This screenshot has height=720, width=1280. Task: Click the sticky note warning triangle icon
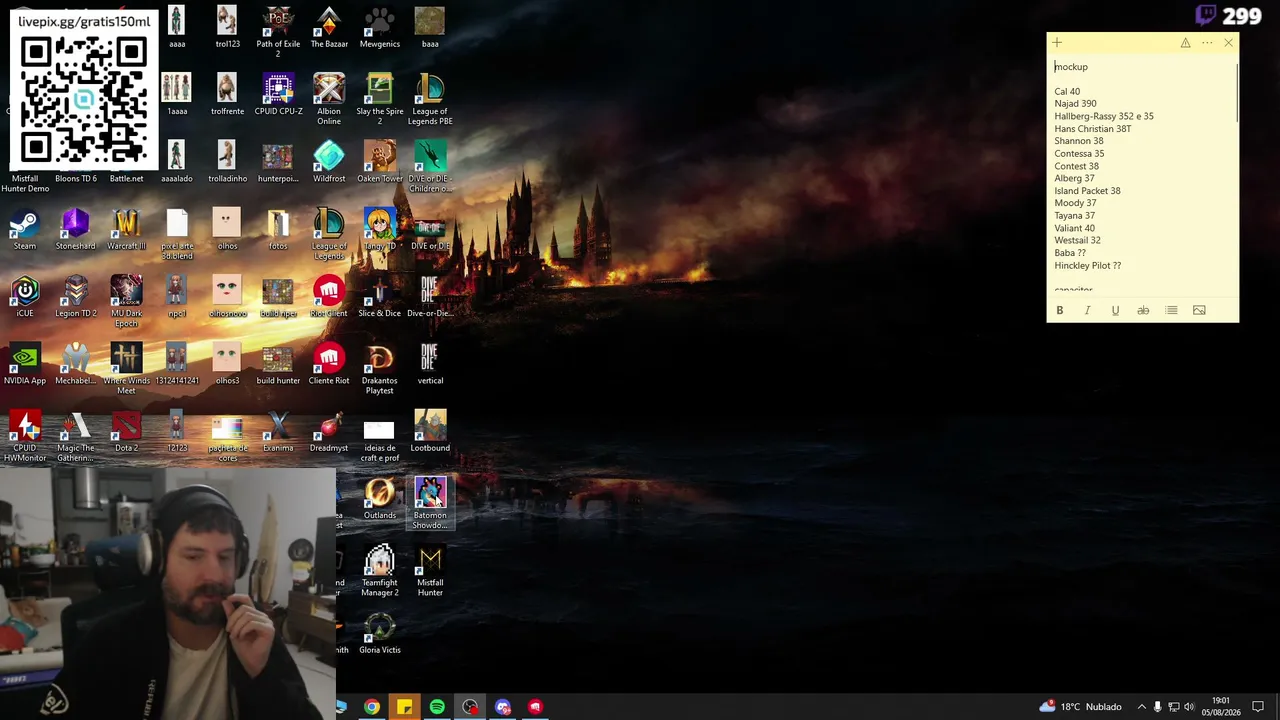coord(1185,43)
